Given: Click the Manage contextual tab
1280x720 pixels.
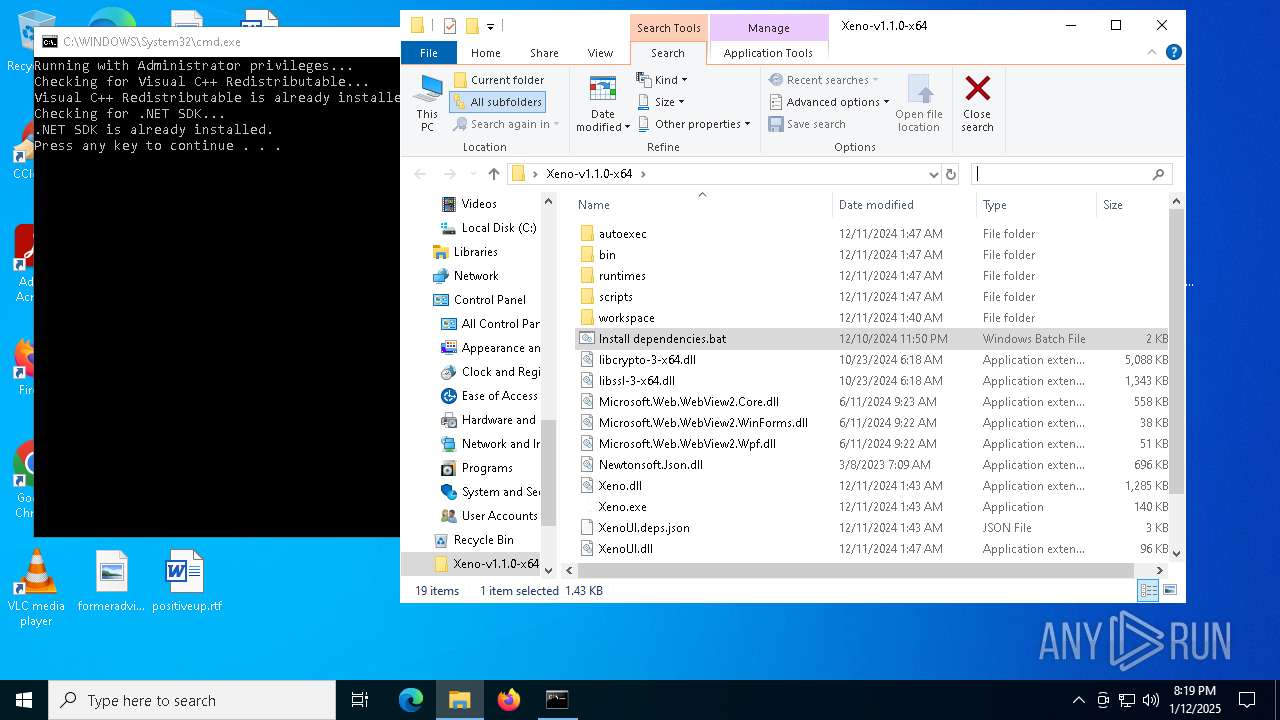Looking at the screenshot, I should (x=768, y=28).
